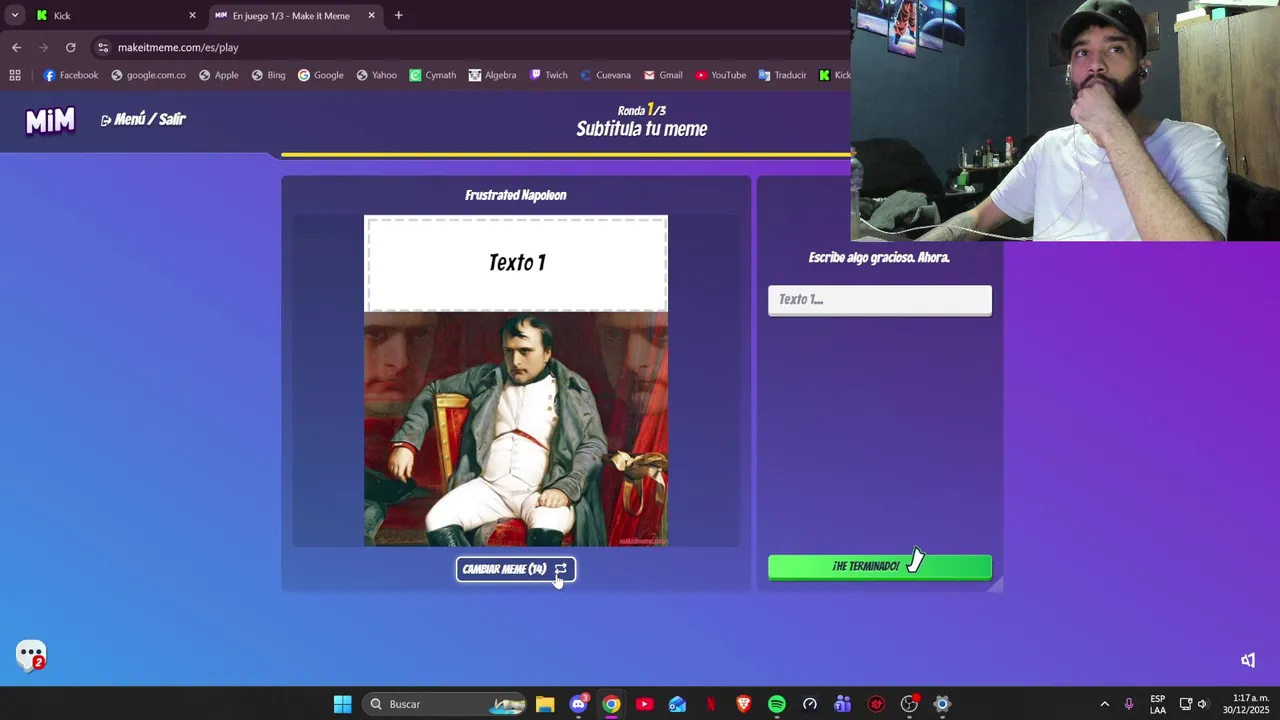Open the Apple bookmark
Screen dimensions: 1280x720
pyautogui.click(x=218, y=75)
